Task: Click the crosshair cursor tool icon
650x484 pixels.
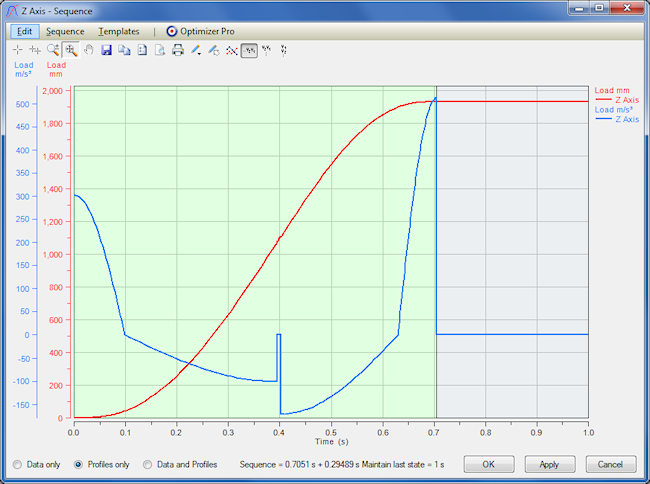Action: click(x=18, y=50)
